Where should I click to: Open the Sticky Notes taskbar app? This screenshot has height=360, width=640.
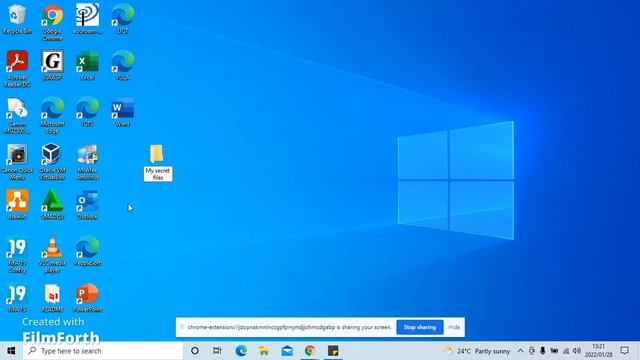(x=333, y=351)
